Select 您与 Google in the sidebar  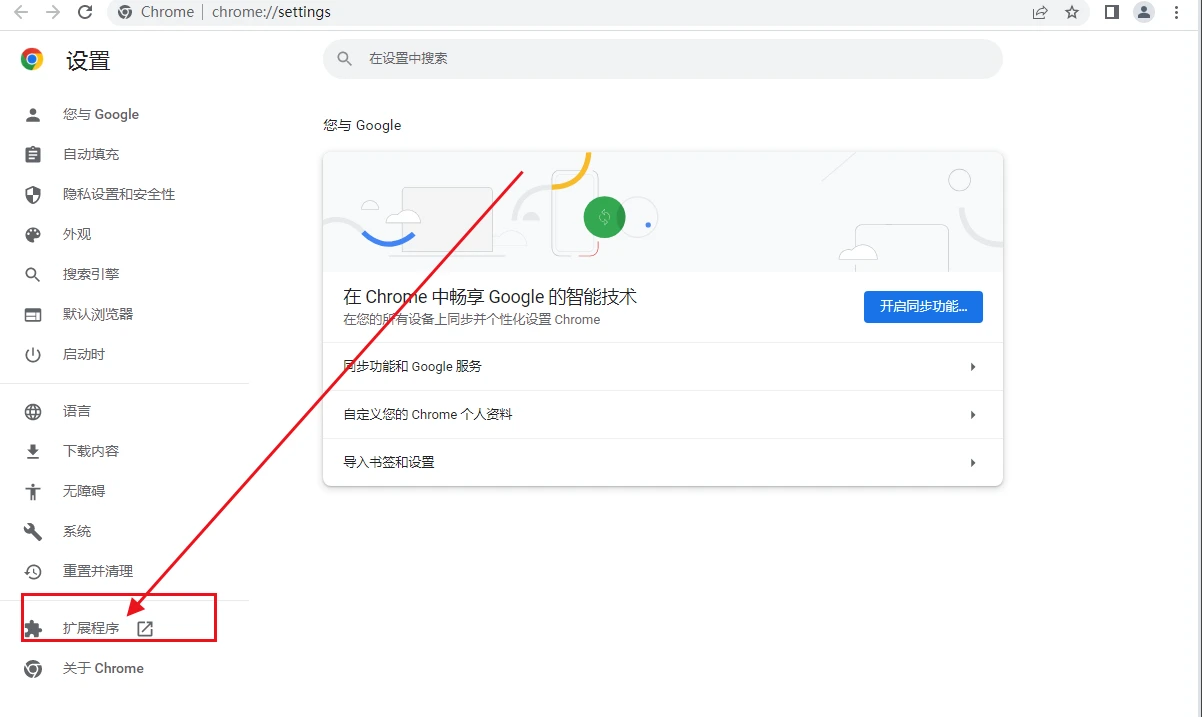point(100,114)
